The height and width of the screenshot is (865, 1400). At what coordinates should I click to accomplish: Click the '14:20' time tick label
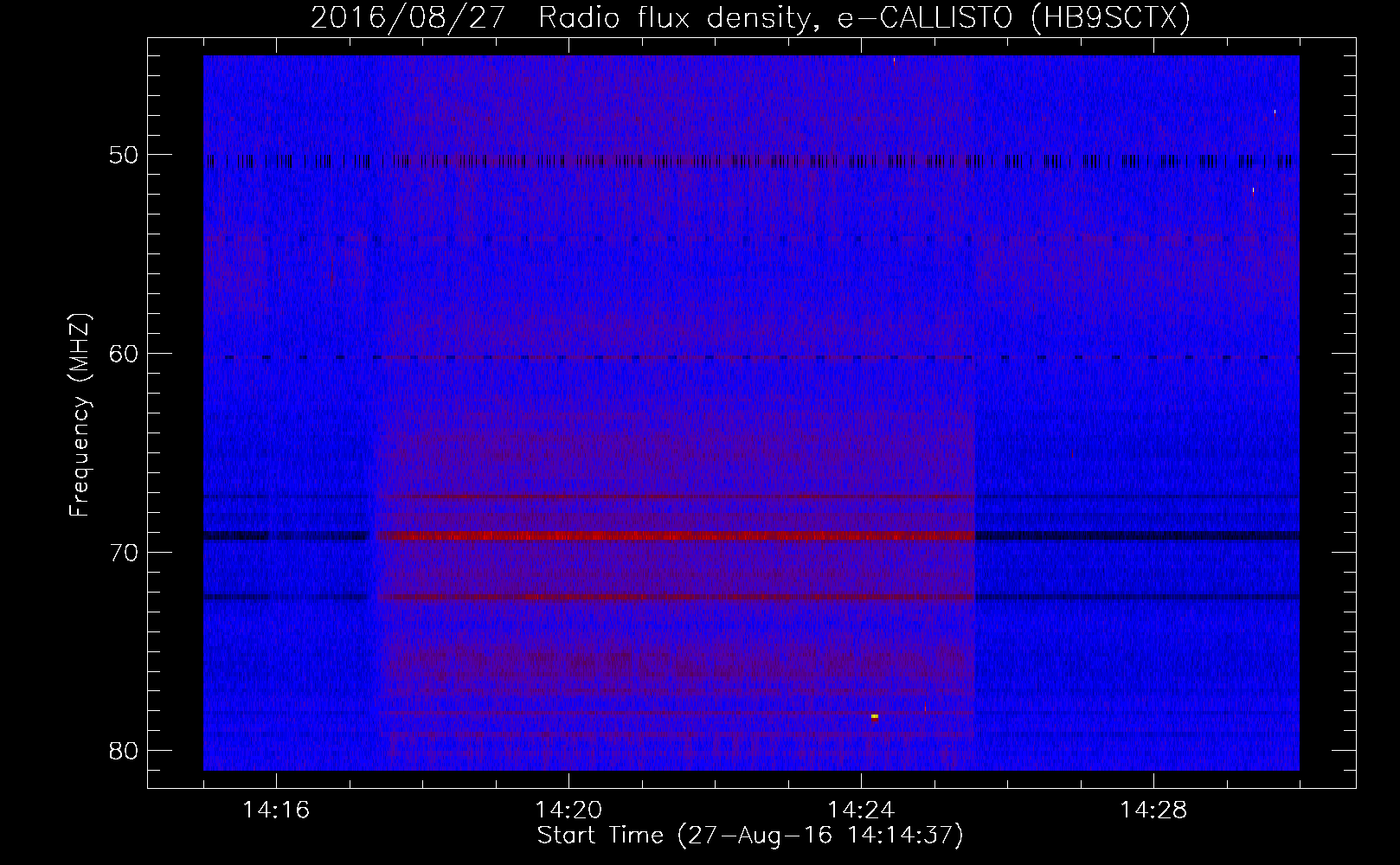(568, 811)
